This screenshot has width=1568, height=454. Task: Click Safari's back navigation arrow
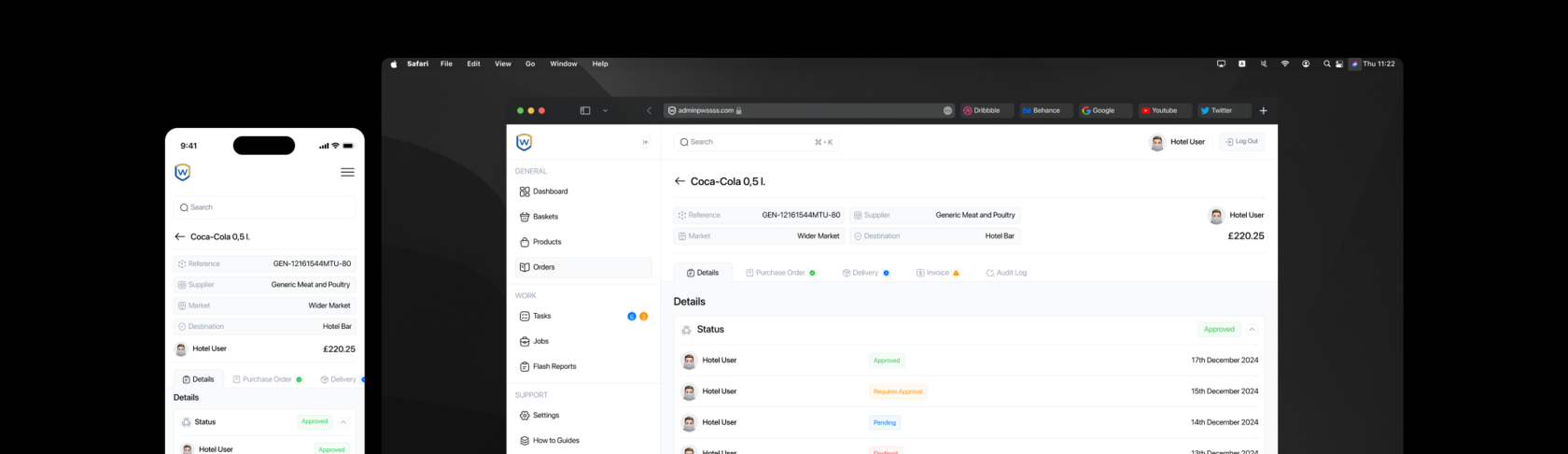[649, 110]
